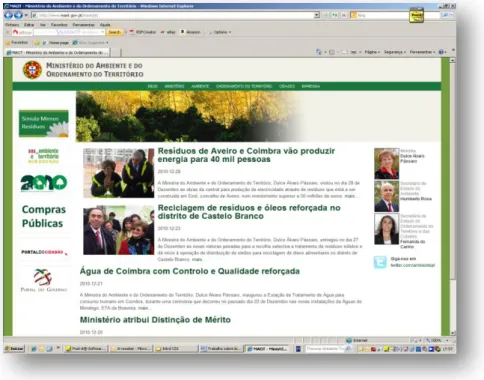Stop loading with the red X icon
484x380 pixels.
click(x=344, y=15)
